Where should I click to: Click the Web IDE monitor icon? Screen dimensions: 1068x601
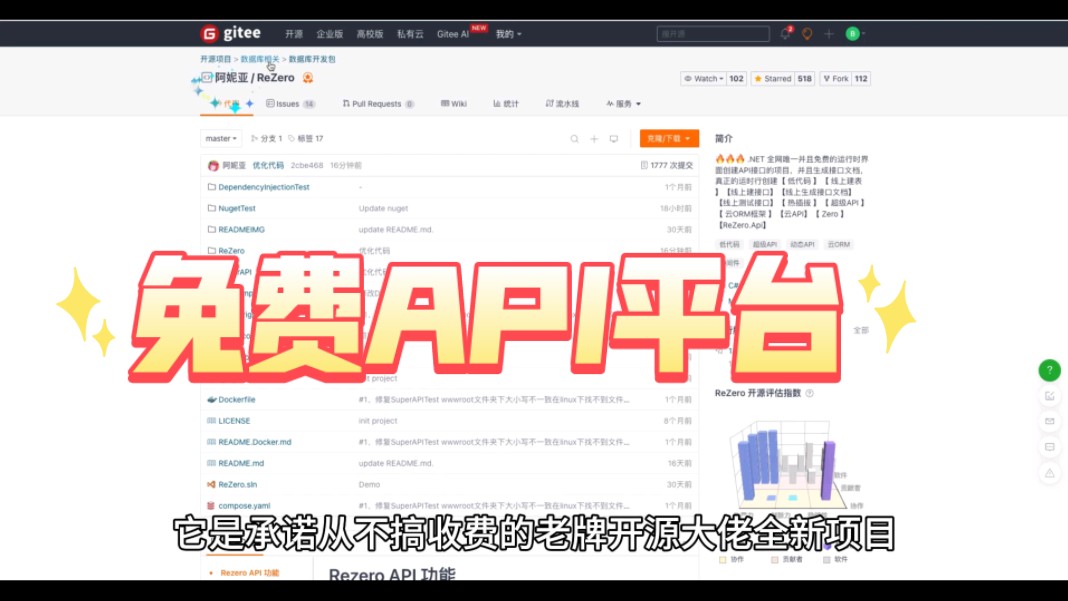click(x=614, y=139)
